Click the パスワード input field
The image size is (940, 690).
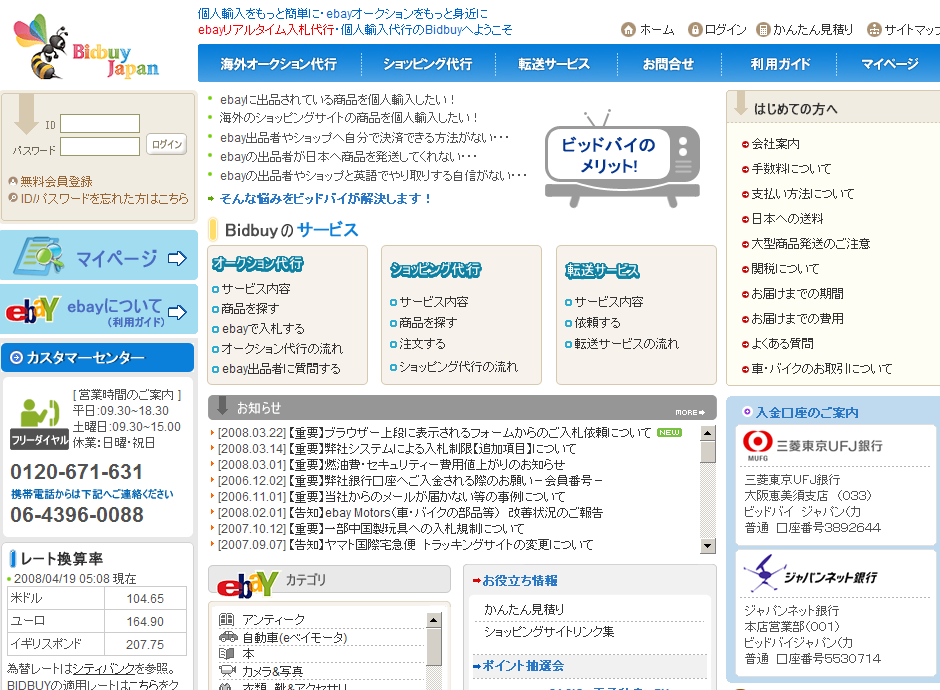pos(100,146)
